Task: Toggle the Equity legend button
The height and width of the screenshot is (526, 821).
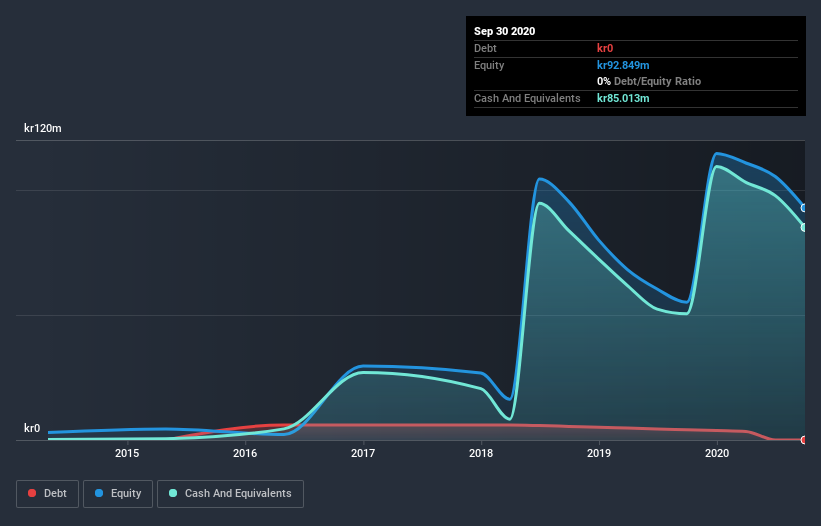Action: point(118,494)
